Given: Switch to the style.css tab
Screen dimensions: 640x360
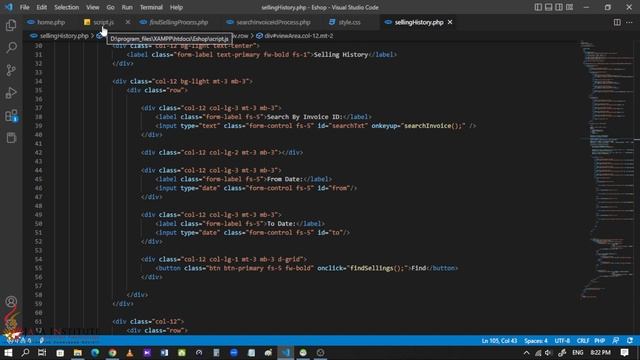Looking at the screenshot, I should [x=349, y=22].
